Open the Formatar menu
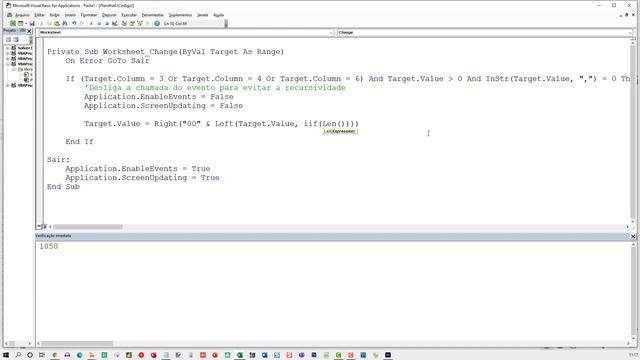The height and width of the screenshot is (360, 640). tap(89, 15)
